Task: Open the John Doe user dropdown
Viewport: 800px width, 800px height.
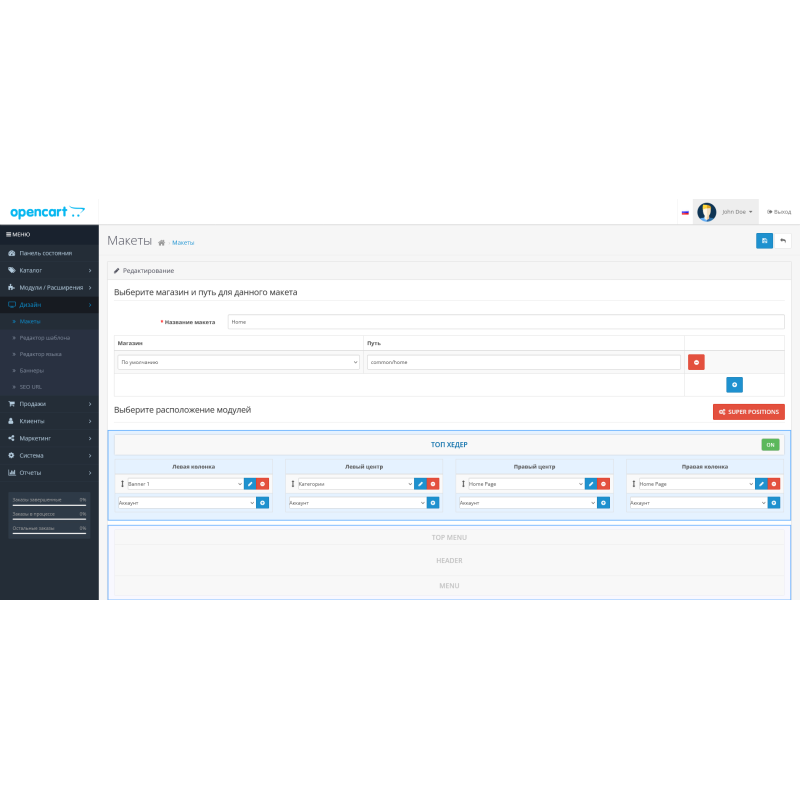Action: (x=726, y=212)
